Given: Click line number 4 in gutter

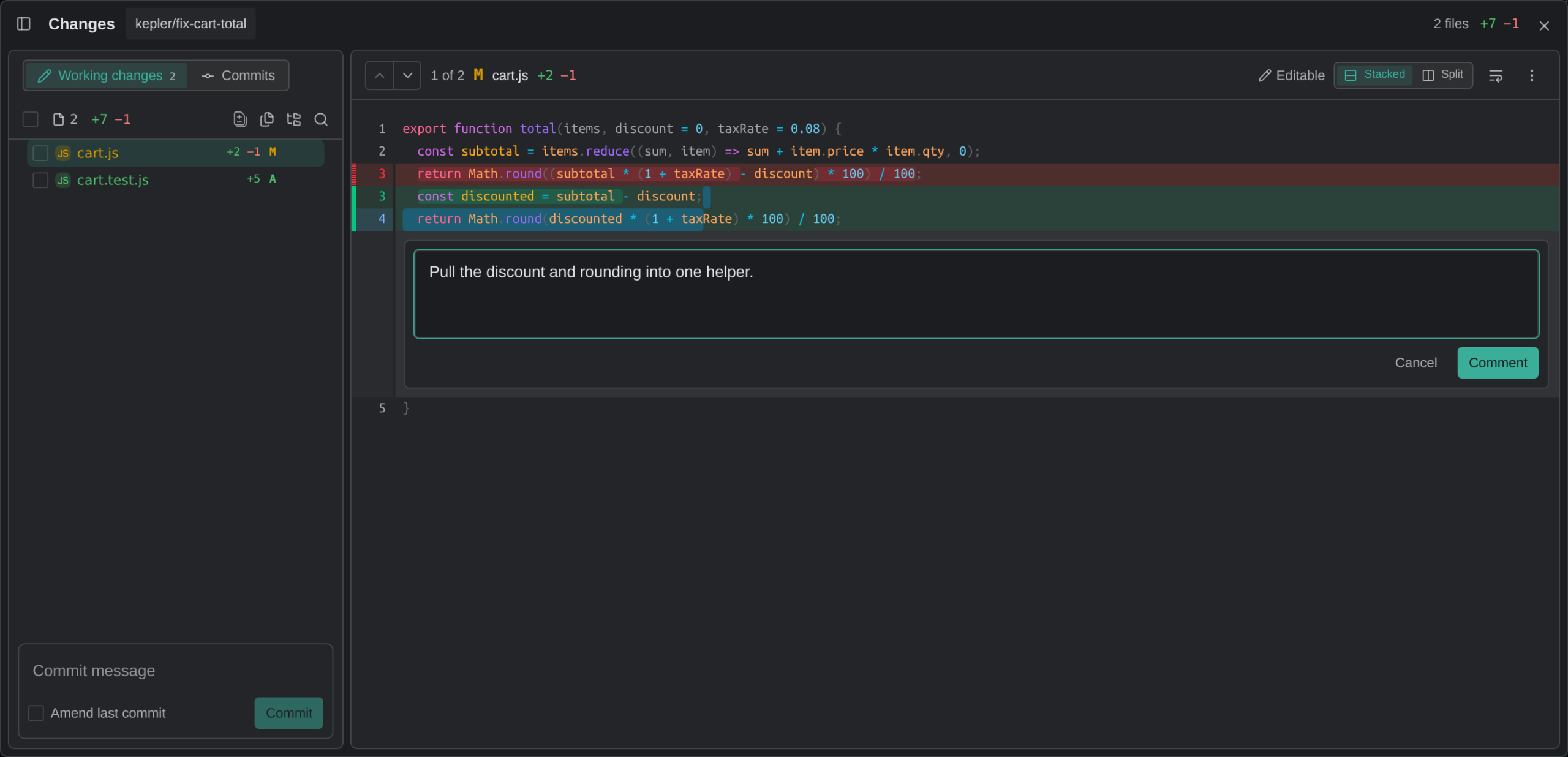Looking at the screenshot, I should coord(382,219).
